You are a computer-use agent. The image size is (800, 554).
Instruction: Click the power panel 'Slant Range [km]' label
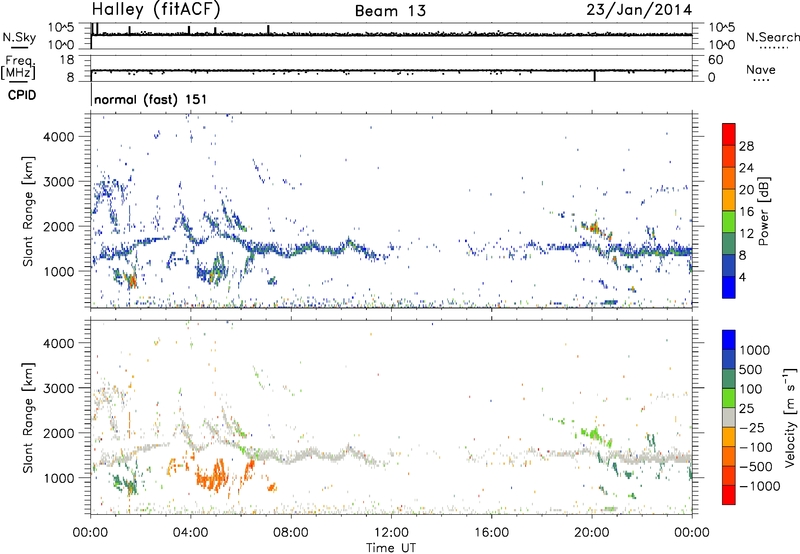coord(28,211)
